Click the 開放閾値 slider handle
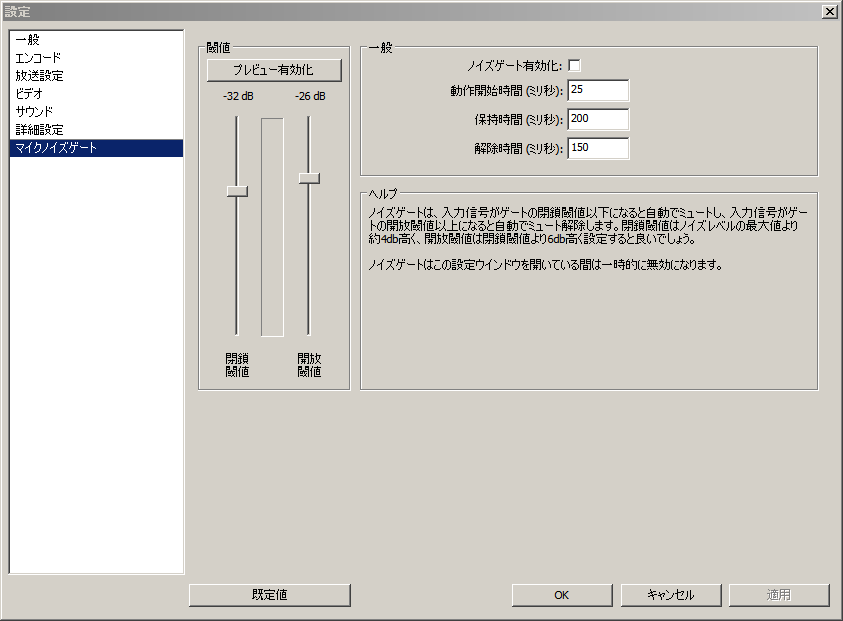The image size is (843, 621). tap(309, 177)
